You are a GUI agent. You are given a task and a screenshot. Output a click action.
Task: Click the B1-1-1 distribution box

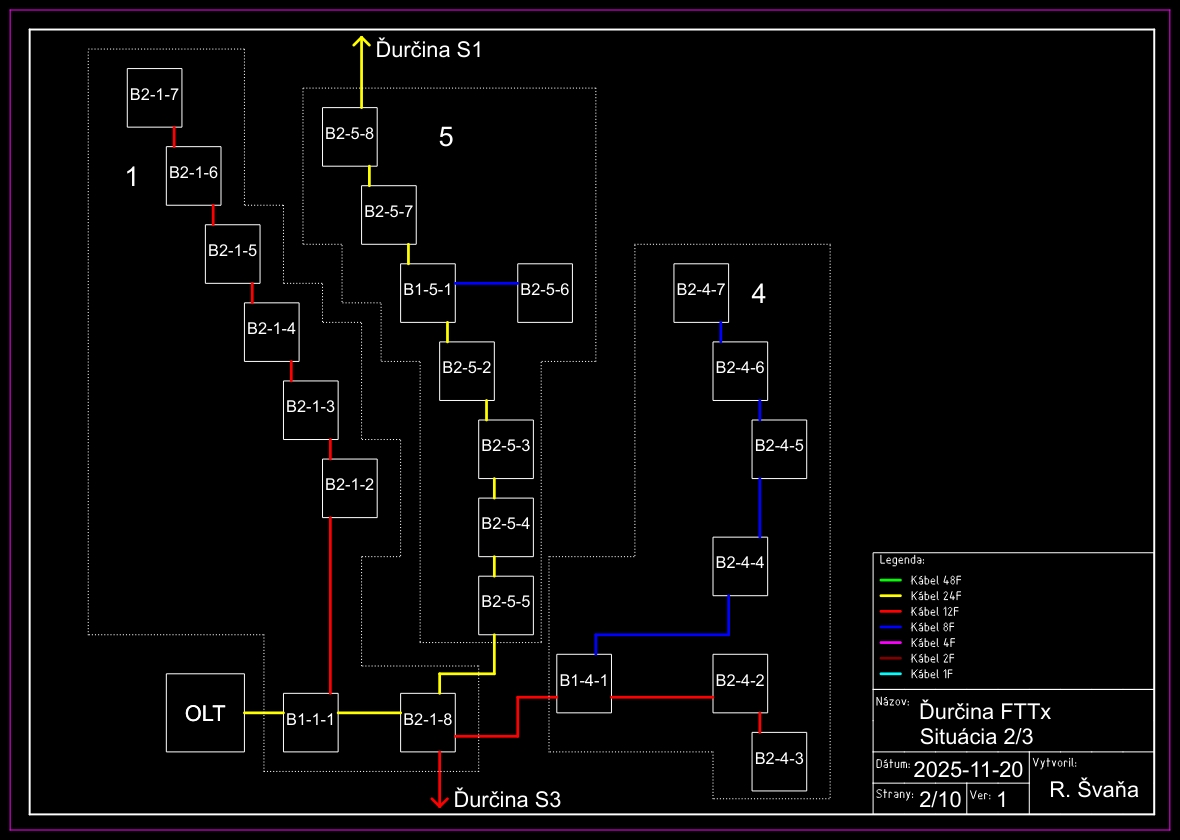tap(310, 720)
